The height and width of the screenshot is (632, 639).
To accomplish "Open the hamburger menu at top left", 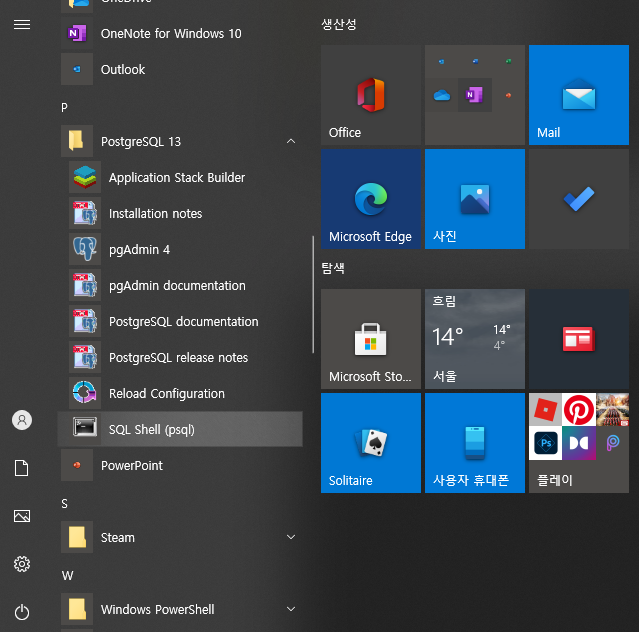I will pyautogui.click(x=22, y=24).
